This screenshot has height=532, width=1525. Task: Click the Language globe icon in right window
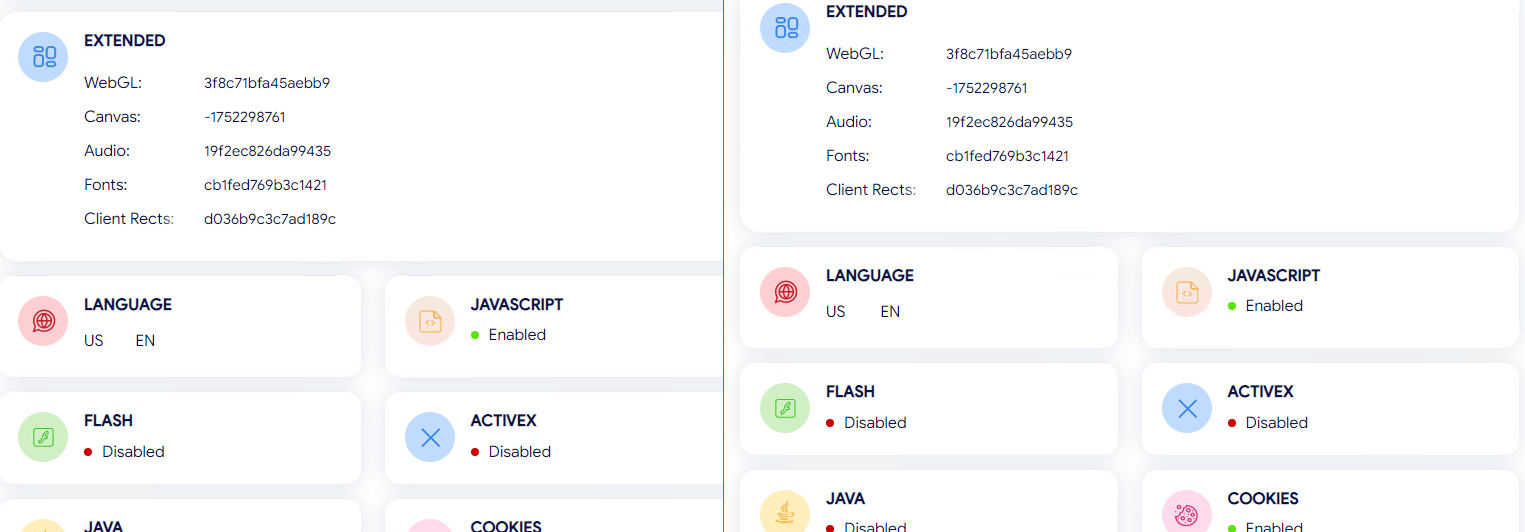(785, 292)
